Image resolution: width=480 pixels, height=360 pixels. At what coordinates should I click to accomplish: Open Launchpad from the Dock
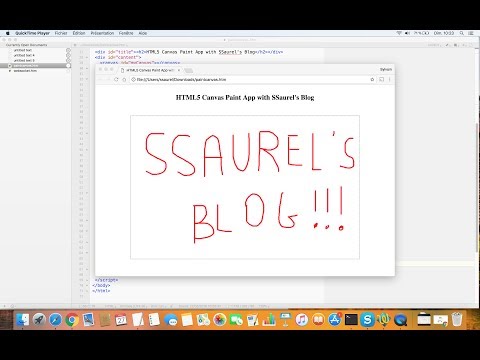point(39,320)
